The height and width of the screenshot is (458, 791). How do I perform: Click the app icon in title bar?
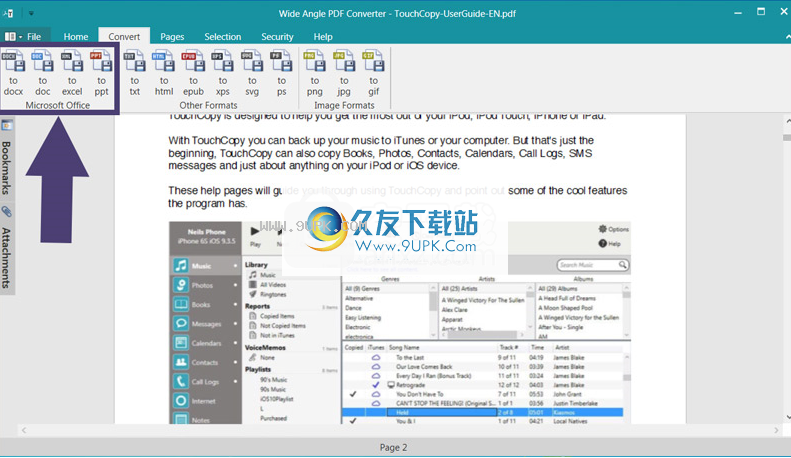coord(9,14)
